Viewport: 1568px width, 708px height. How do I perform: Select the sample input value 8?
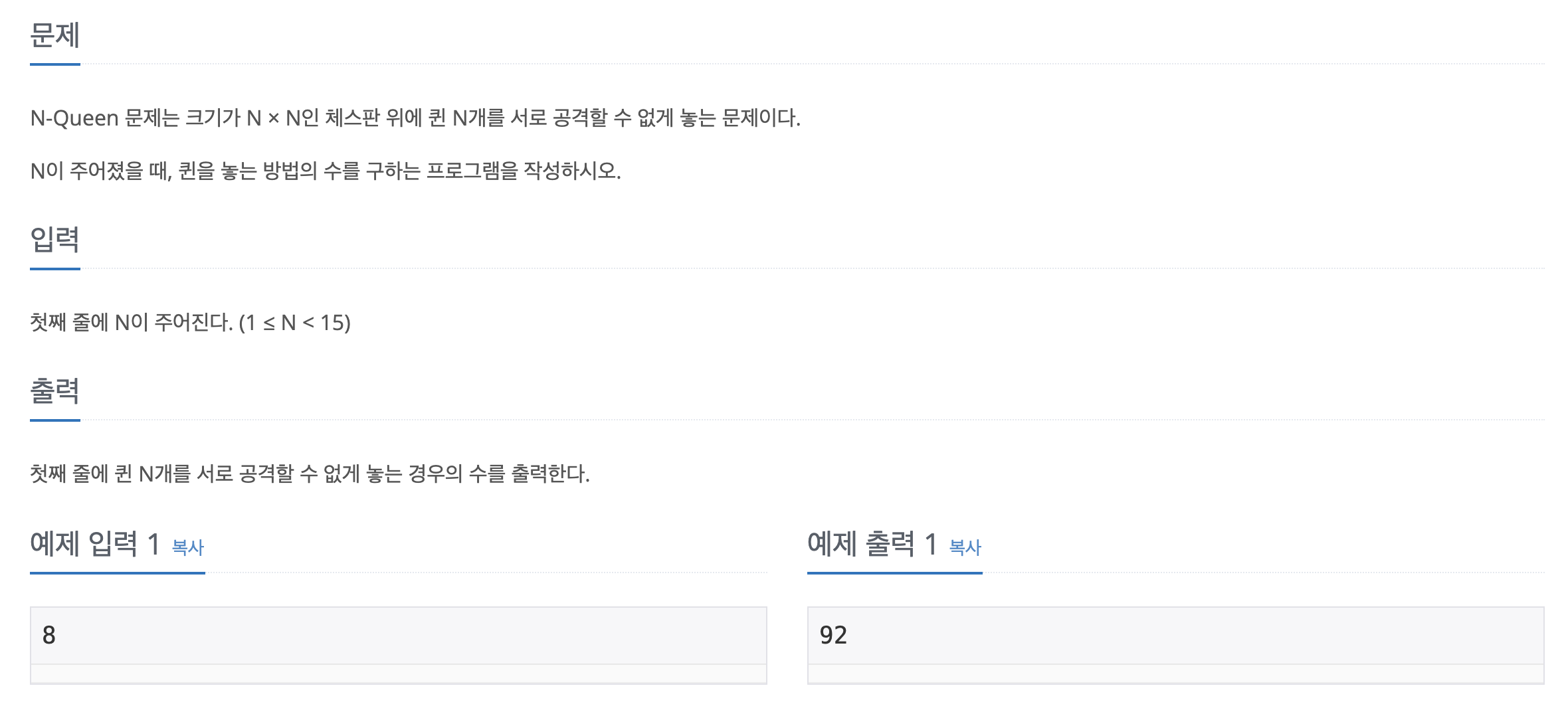tap(48, 636)
